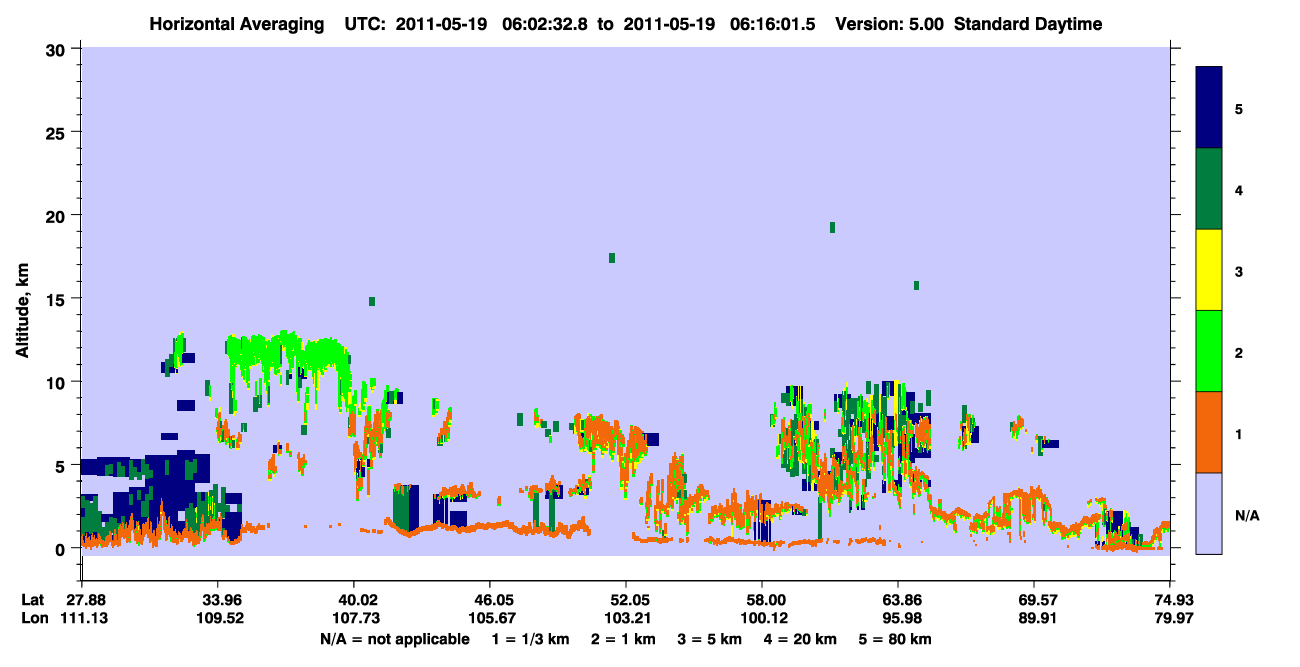Click the longitude value 107.73
Screen dimensions: 1300x667
(354, 619)
